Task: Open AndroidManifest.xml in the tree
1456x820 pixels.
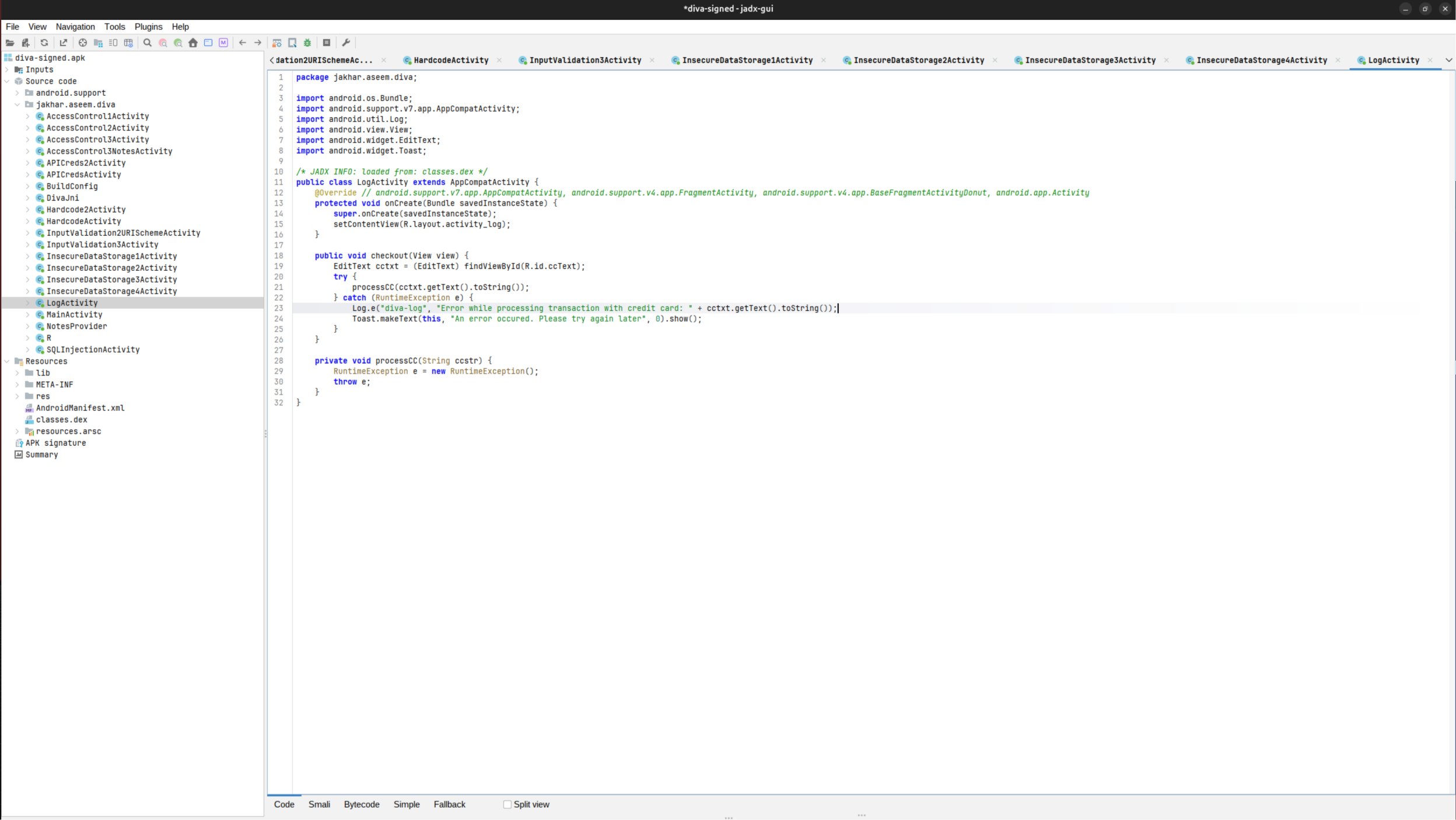Action: pos(80,408)
